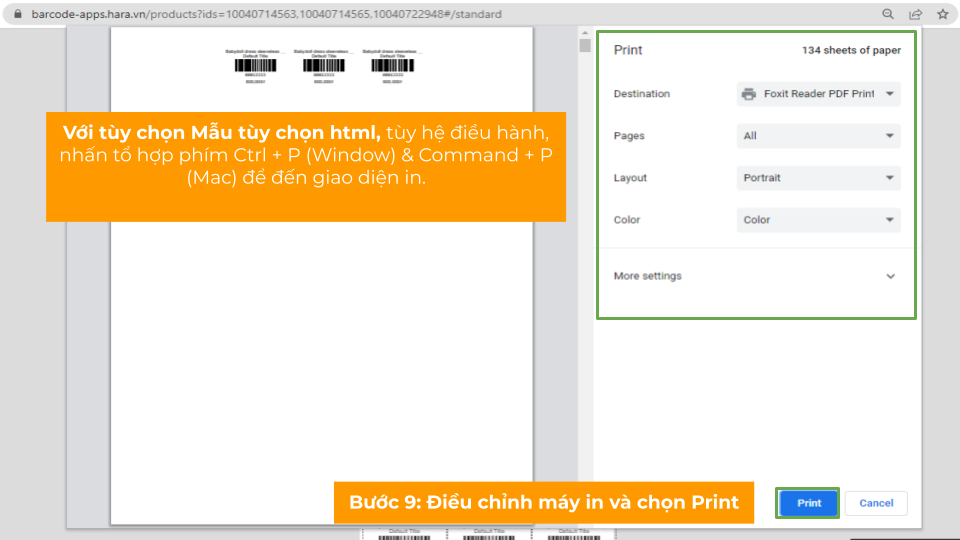Open the Destination printer dropdown

pos(818,94)
